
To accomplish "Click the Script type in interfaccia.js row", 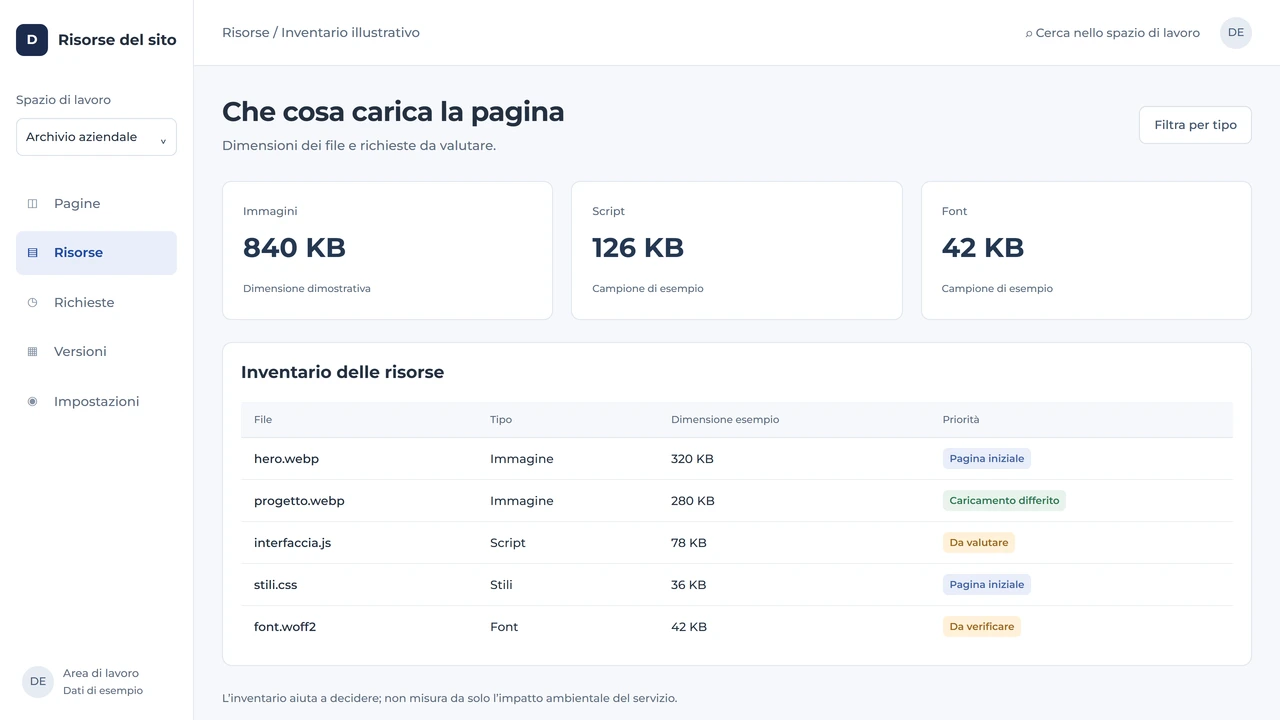I will [508, 543].
